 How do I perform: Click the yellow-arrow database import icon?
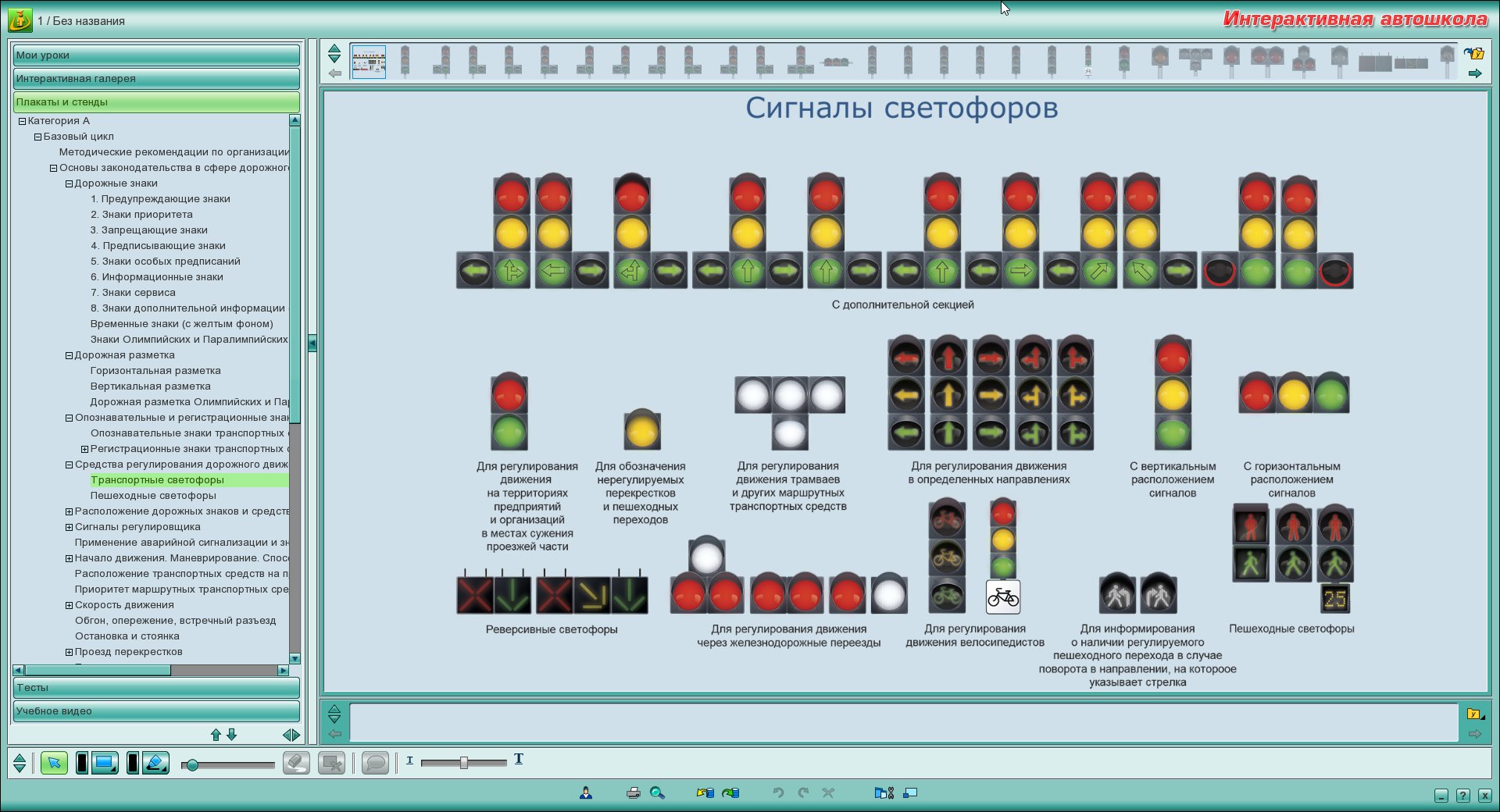tap(705, 793)
